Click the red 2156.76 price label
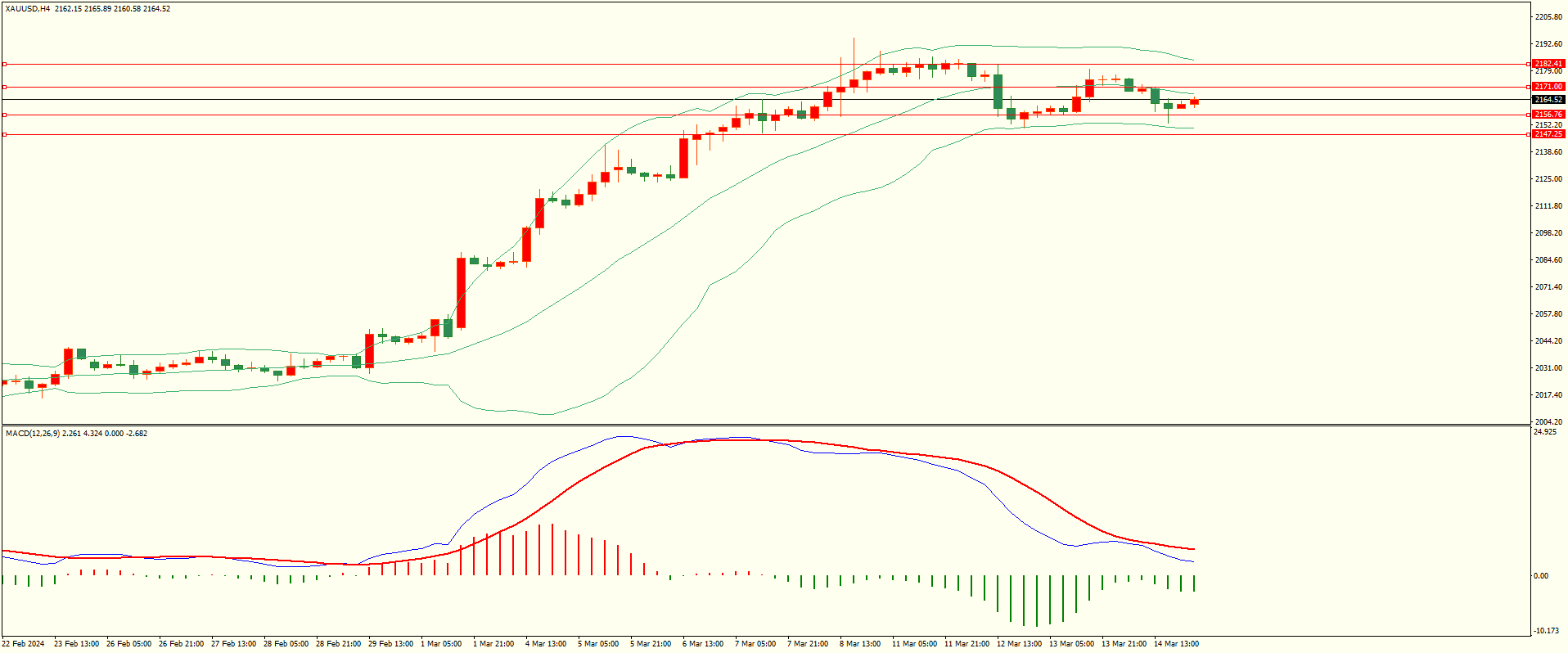 coord(1548,115)
